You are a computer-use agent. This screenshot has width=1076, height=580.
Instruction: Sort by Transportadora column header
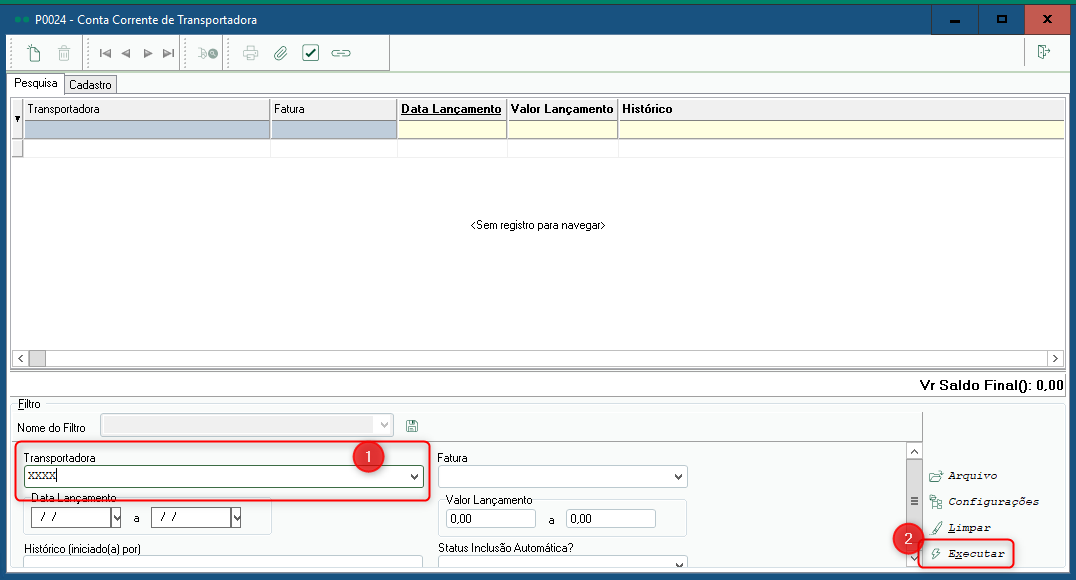point(147,109)
